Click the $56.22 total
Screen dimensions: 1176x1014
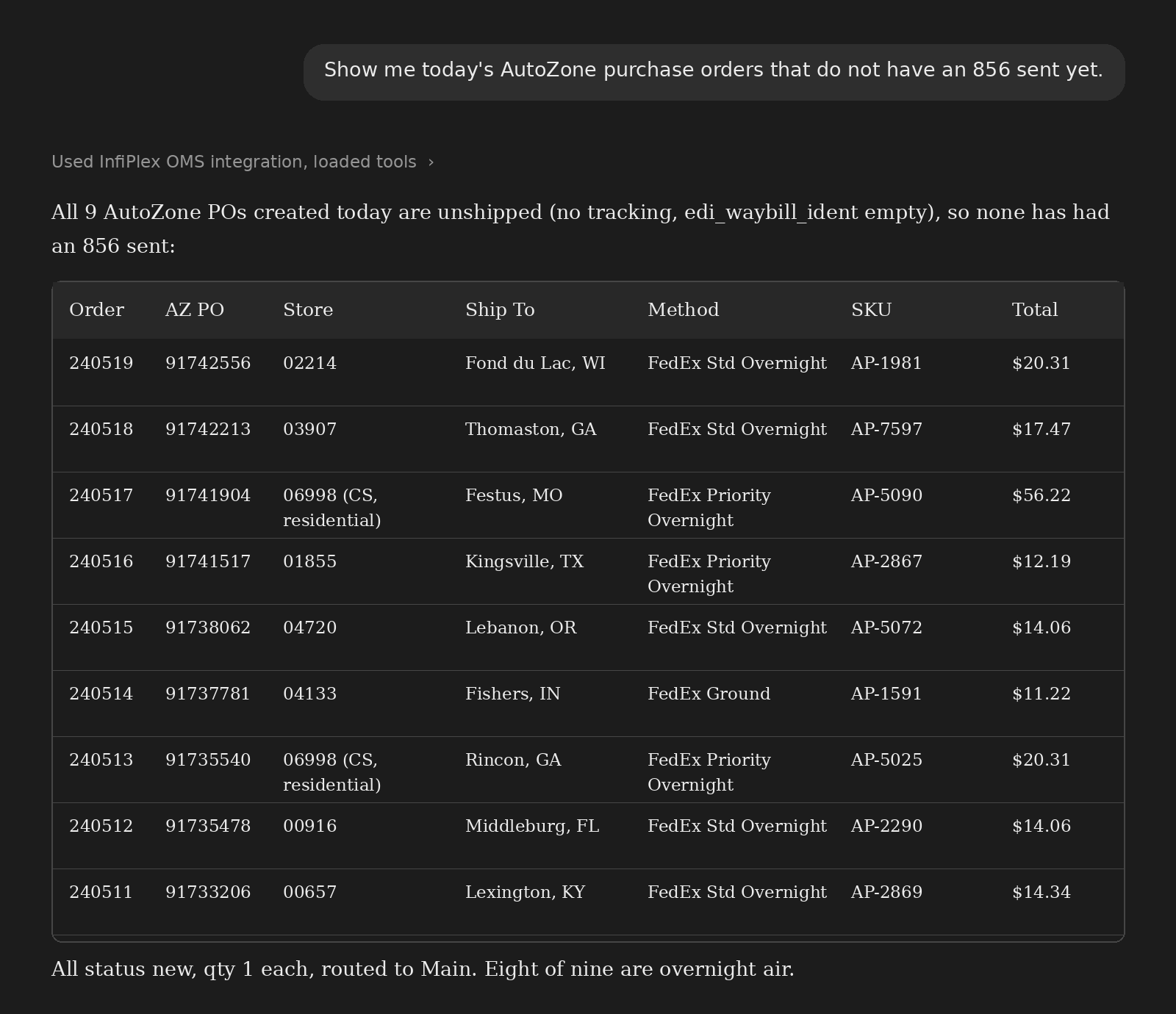pyautogui.click(x=1041, y=496)
